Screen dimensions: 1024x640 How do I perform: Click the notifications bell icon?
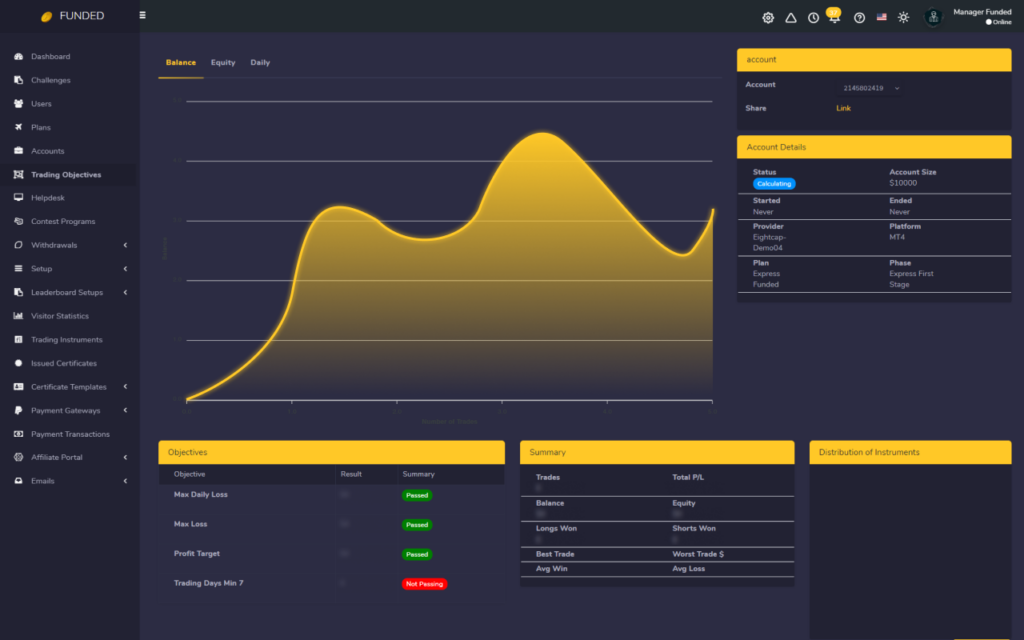[x=834, y=18]
